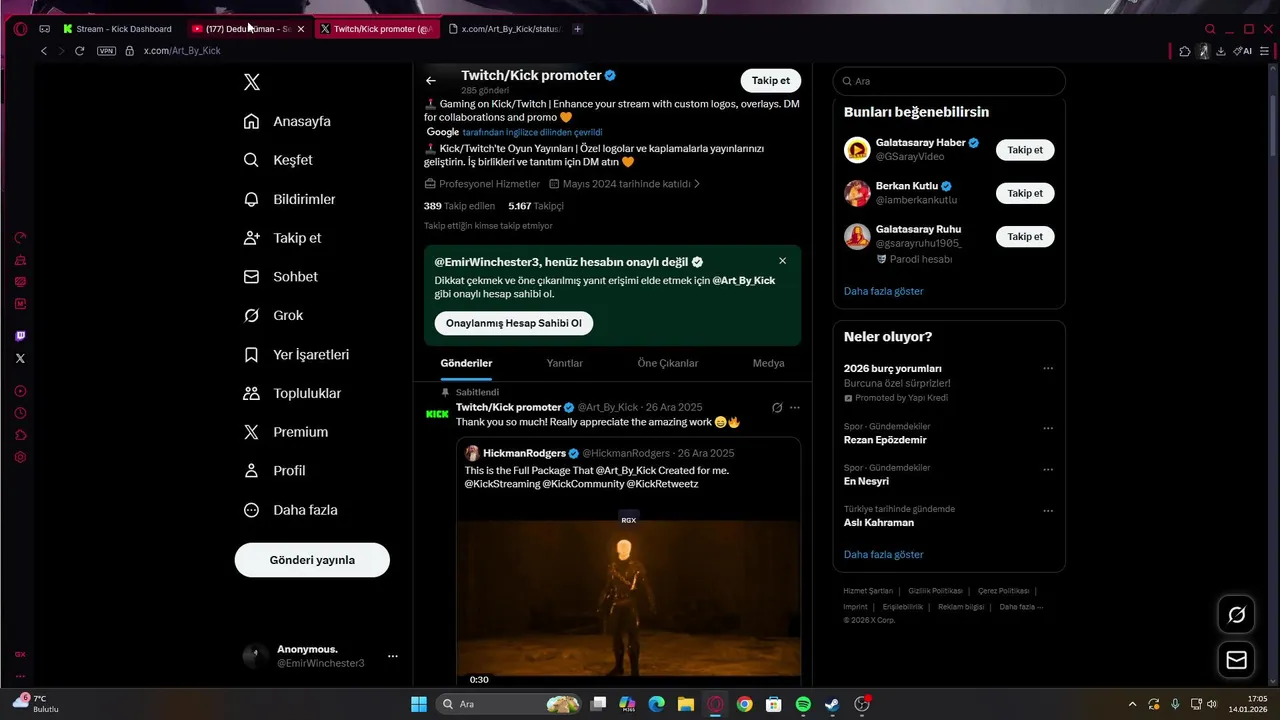Switch to the Öne Çıkanlar tab
The width and height of the screenshot is (1280, 720).
point(668,363)
